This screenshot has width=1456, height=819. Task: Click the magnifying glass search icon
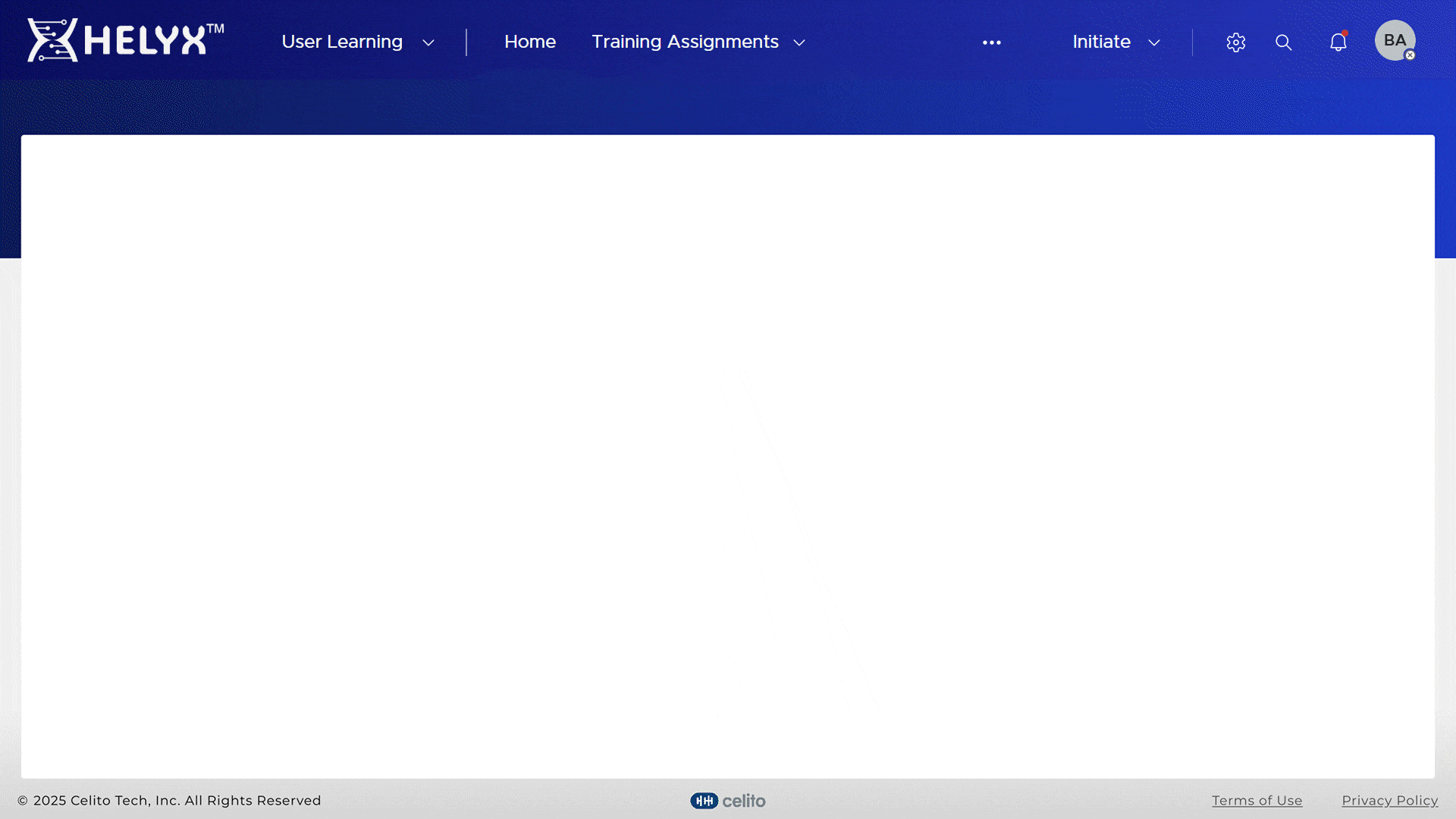coord(1284,42)
